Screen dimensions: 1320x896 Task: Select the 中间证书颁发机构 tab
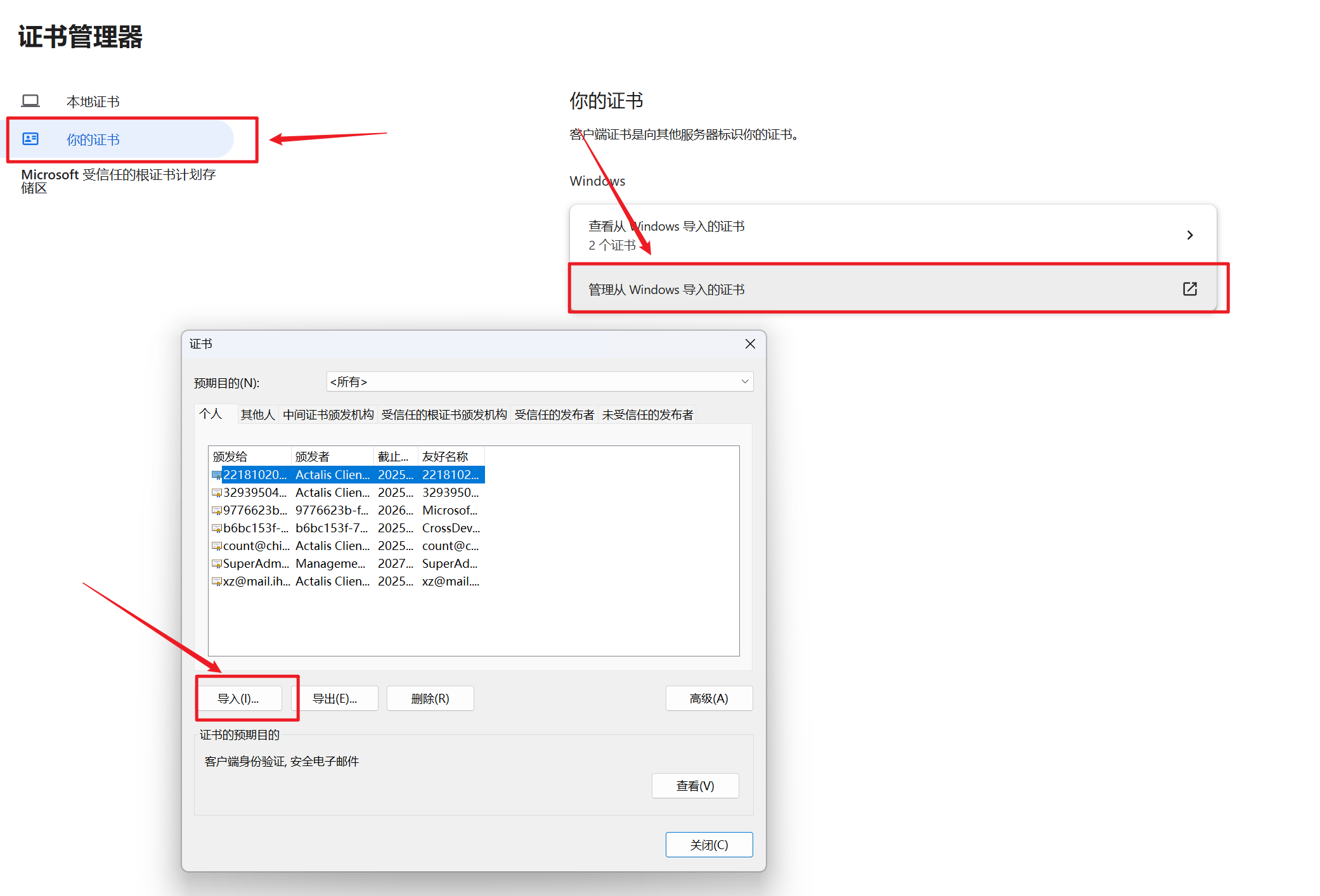click(328, 414)
